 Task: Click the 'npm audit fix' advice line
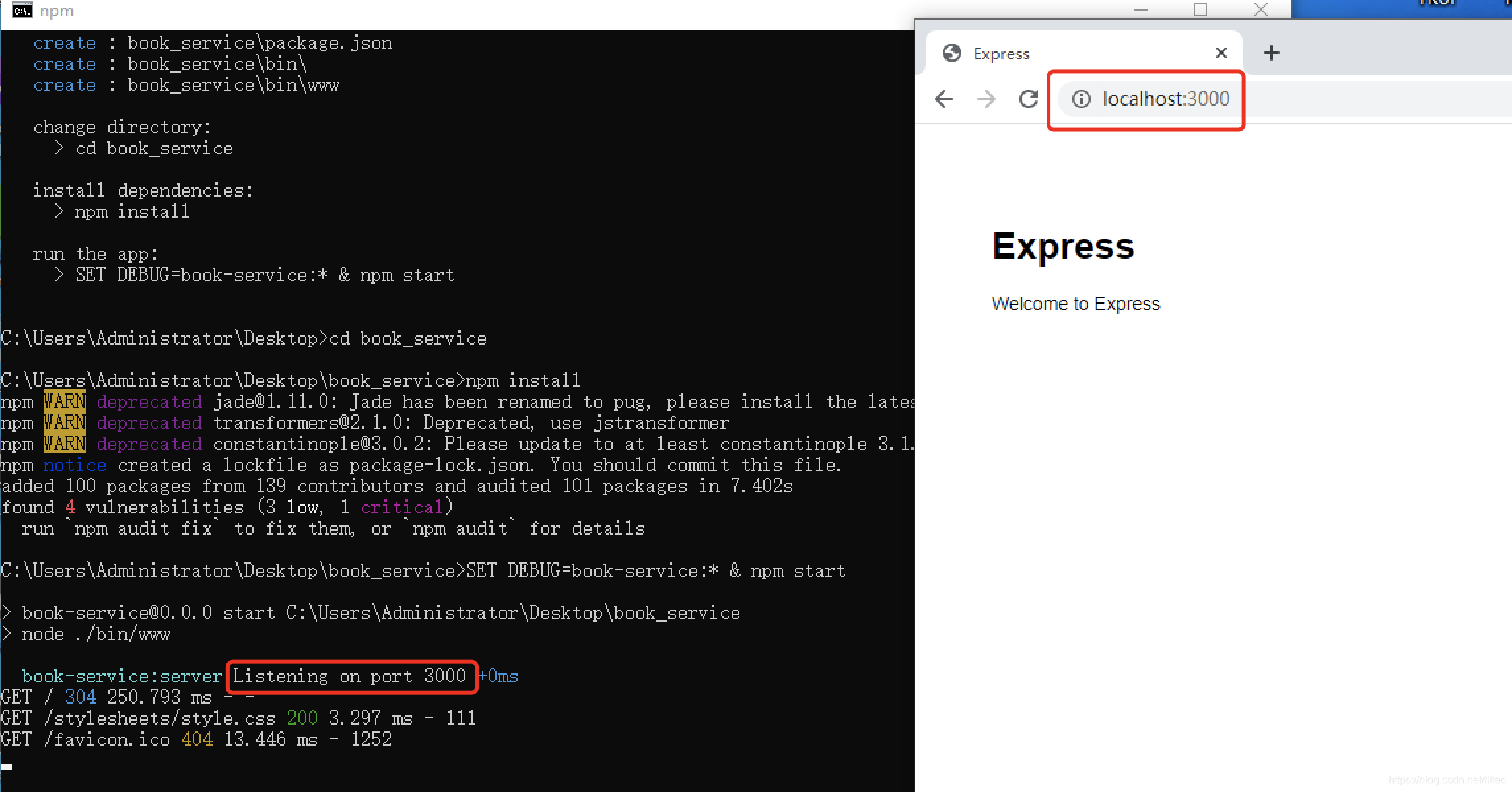point(333,529)
